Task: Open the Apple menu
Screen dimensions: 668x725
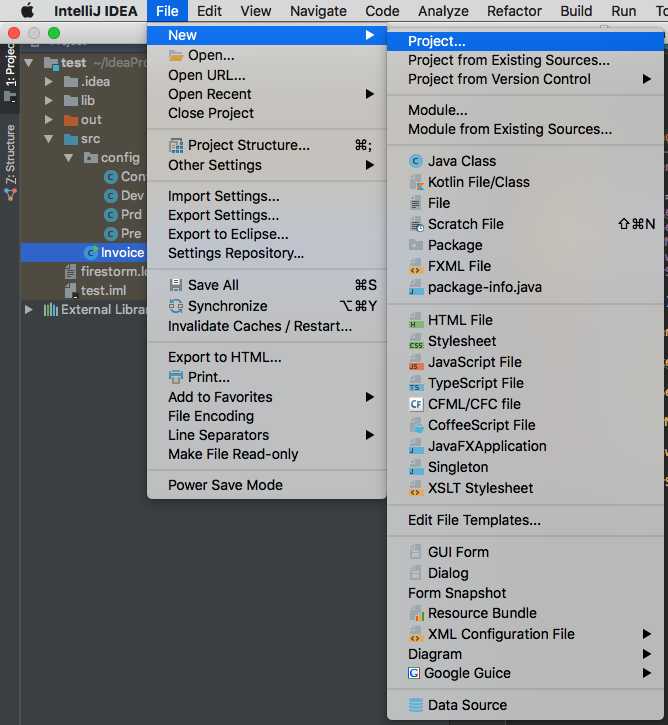Action: [28, 11]
